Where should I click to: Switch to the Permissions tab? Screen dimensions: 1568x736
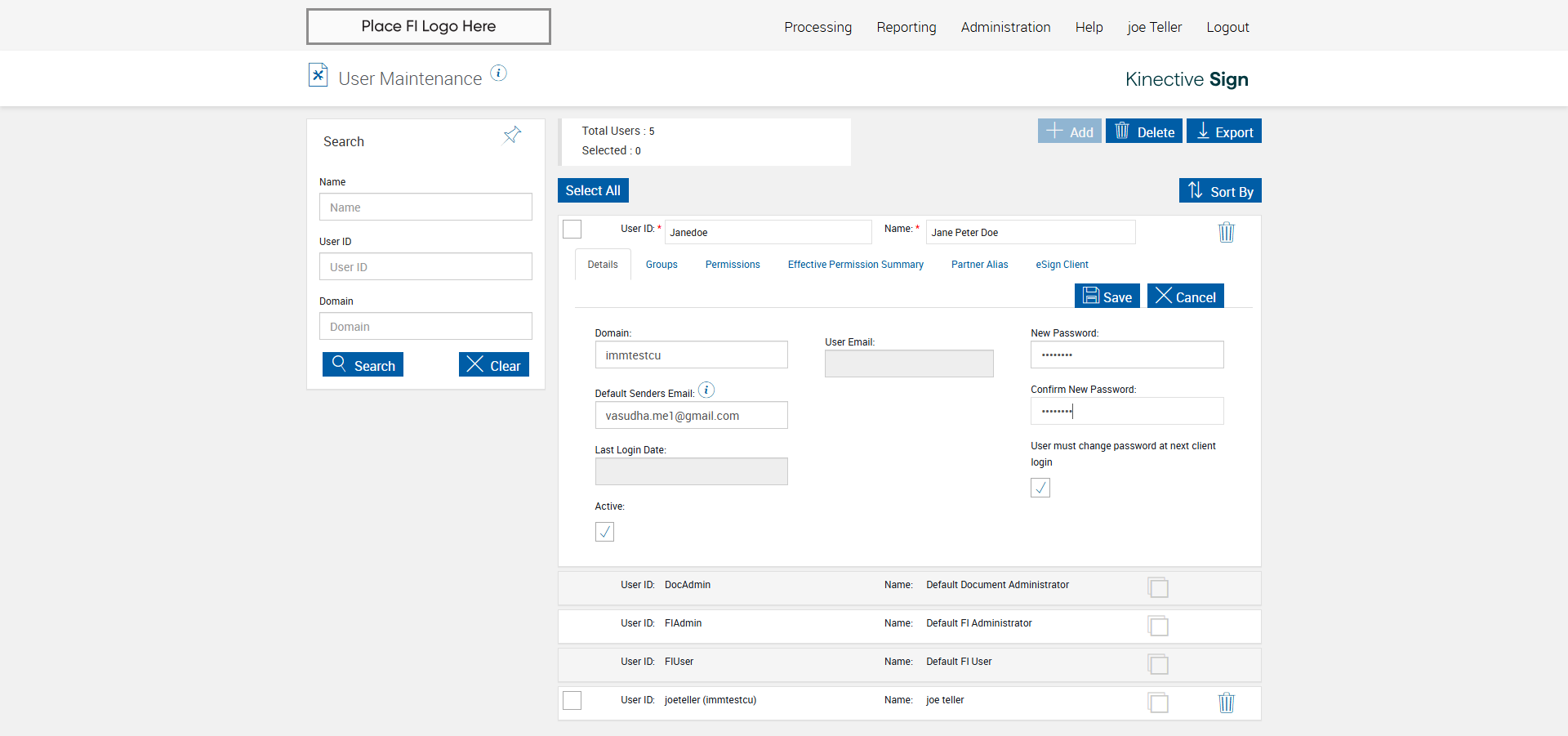click(733, 265)
